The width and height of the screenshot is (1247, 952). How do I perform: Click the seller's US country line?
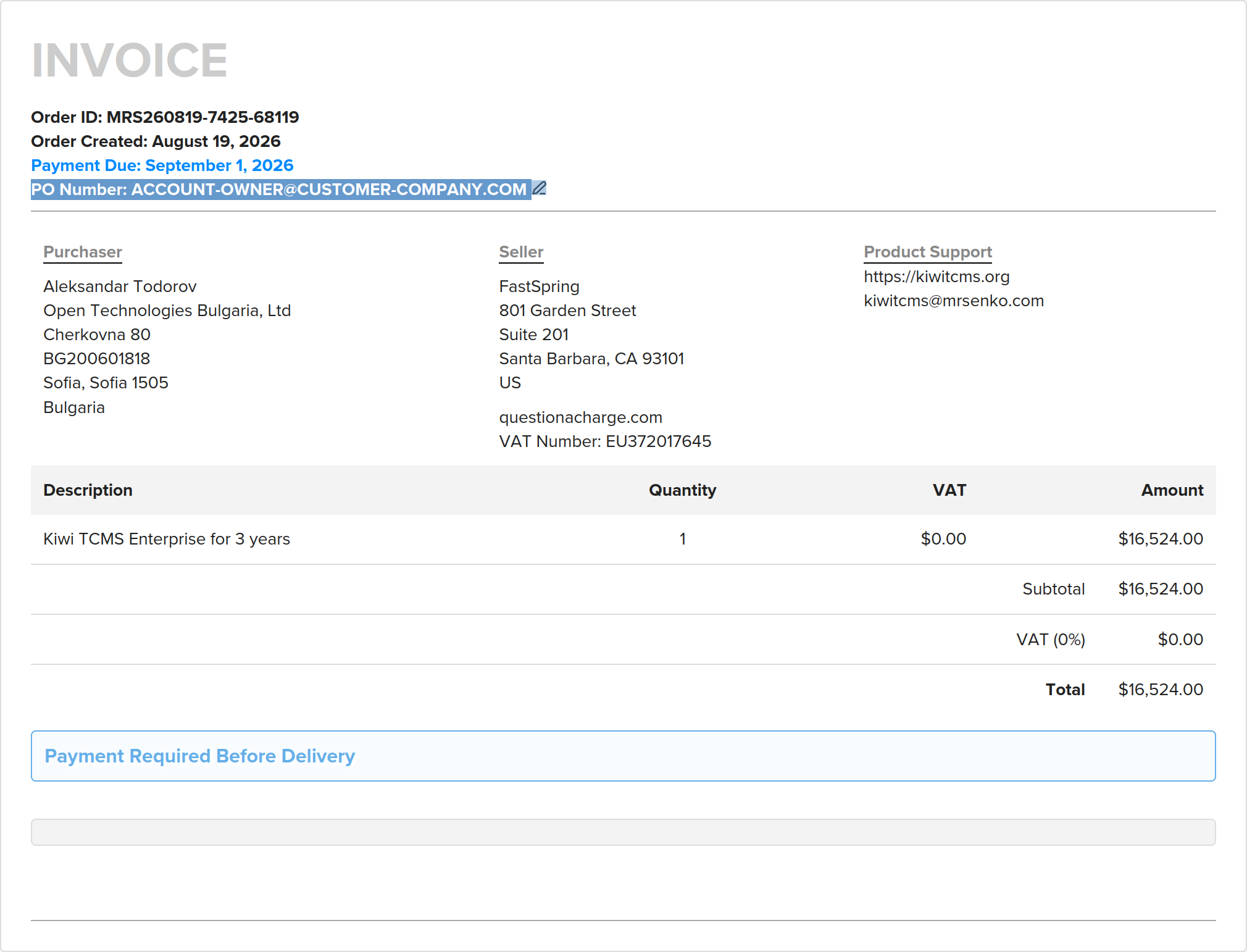pyautogui.click(x=510, y=383)
